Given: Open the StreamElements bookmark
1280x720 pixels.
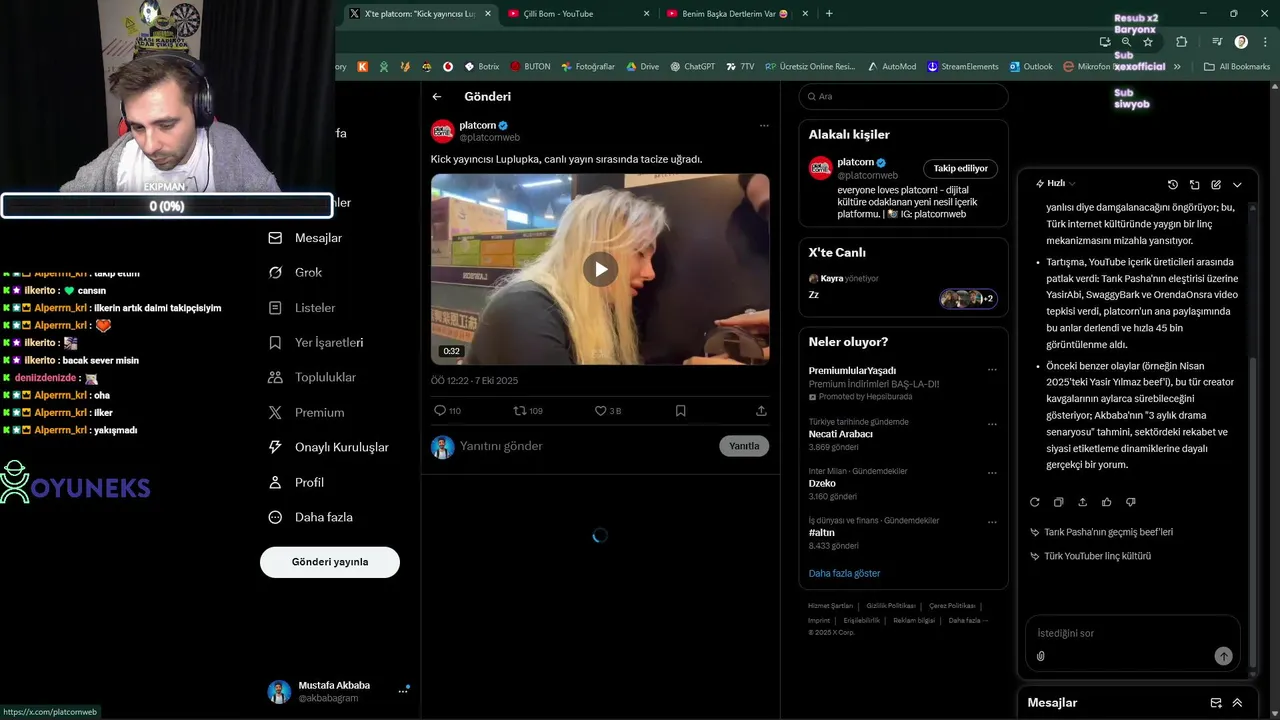Looking at the screenshot, I should click(963, 67).
